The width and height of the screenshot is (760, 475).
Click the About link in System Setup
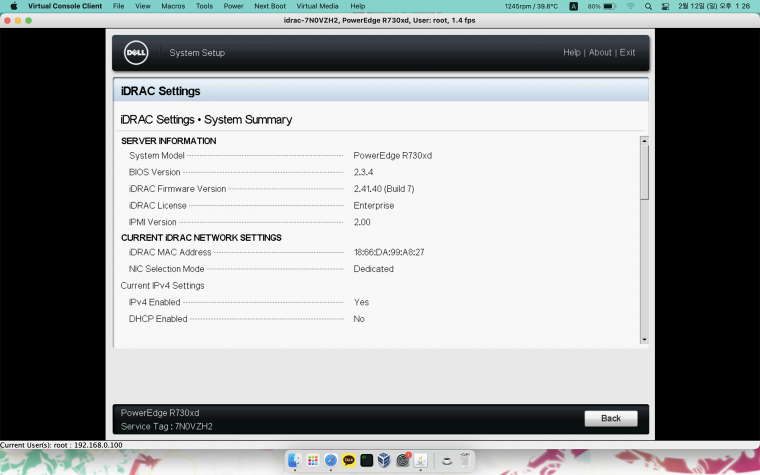600,52
